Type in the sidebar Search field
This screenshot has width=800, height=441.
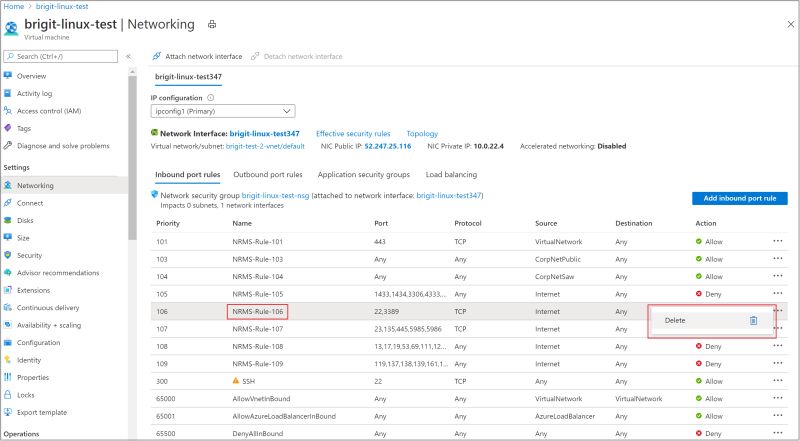(66, 56)
